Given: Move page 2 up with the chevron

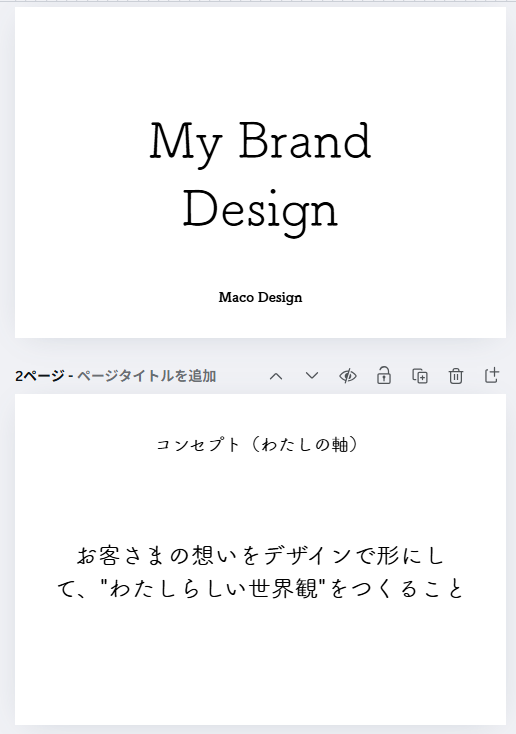Looking at the screenshot, I should click(x=276, y=376).
